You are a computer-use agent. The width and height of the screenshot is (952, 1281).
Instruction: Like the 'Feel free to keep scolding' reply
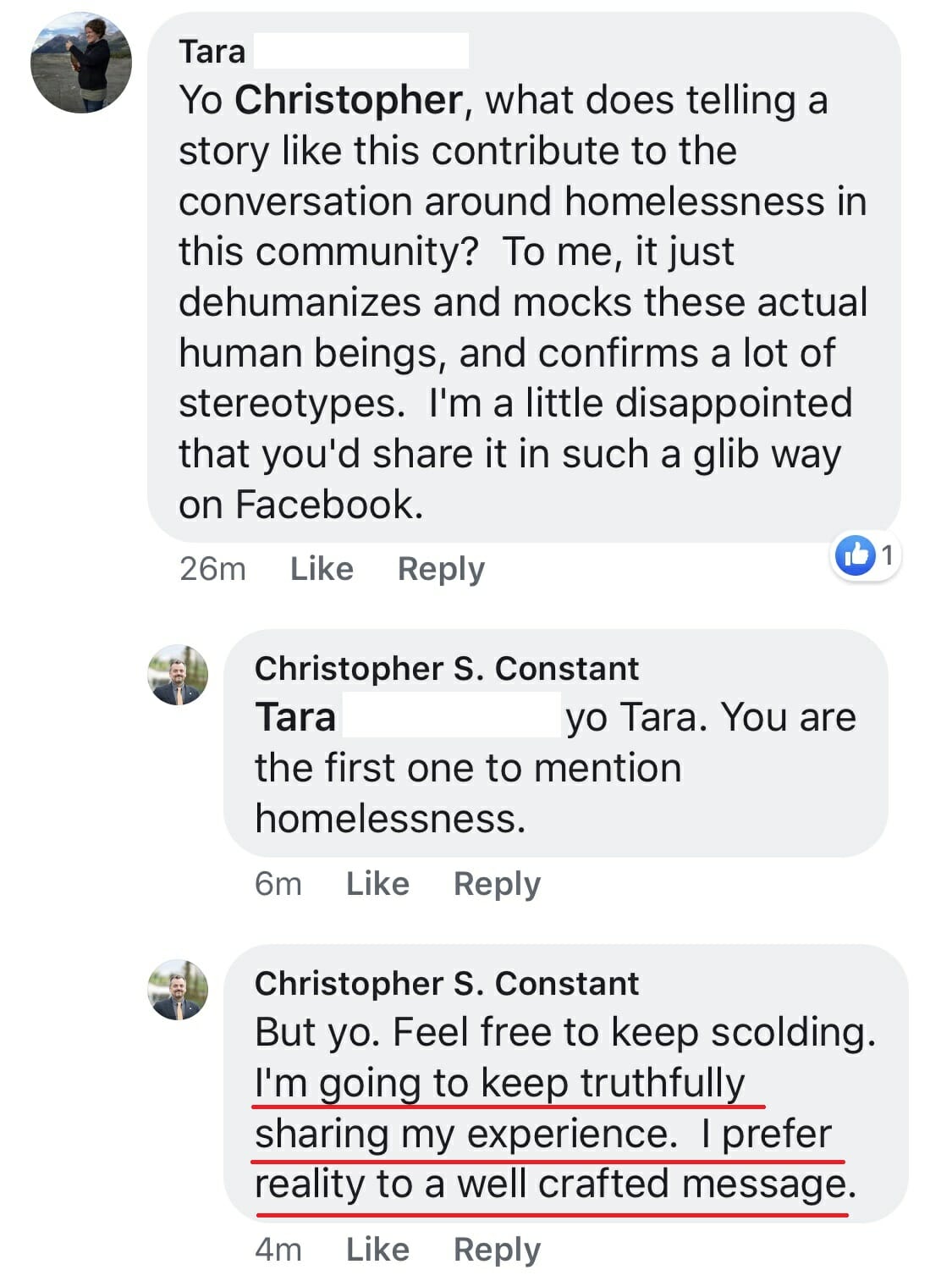point(377,1249)
